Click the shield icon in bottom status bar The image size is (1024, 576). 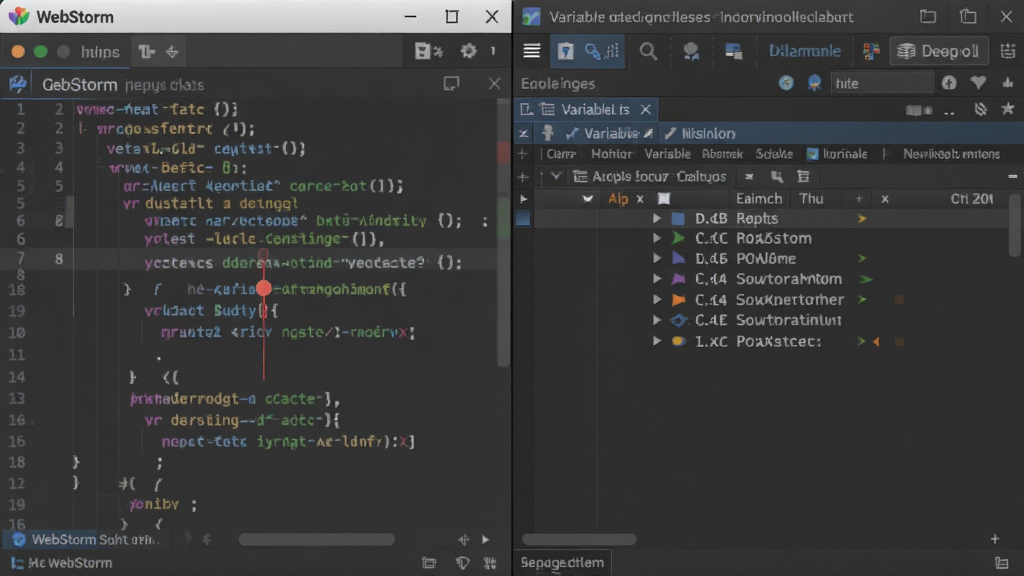point(462,563)
